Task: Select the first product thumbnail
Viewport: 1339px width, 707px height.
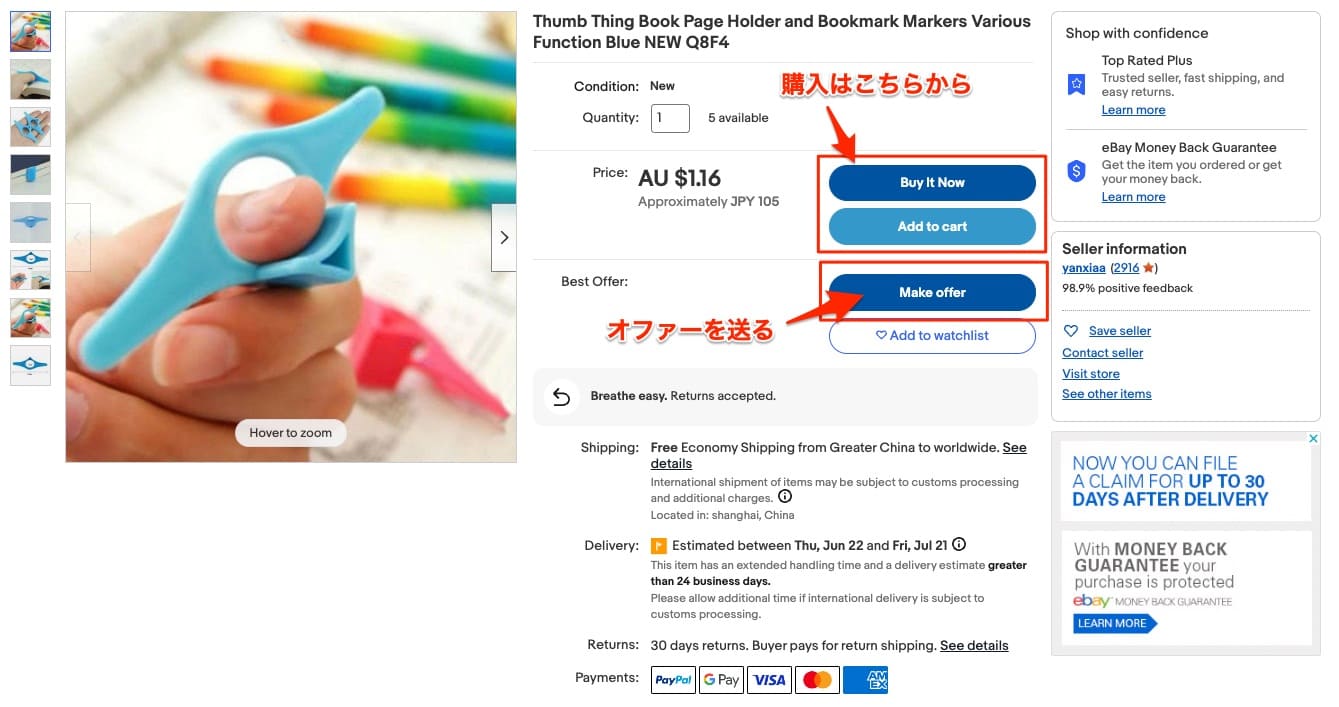Action: click(30, 31)
